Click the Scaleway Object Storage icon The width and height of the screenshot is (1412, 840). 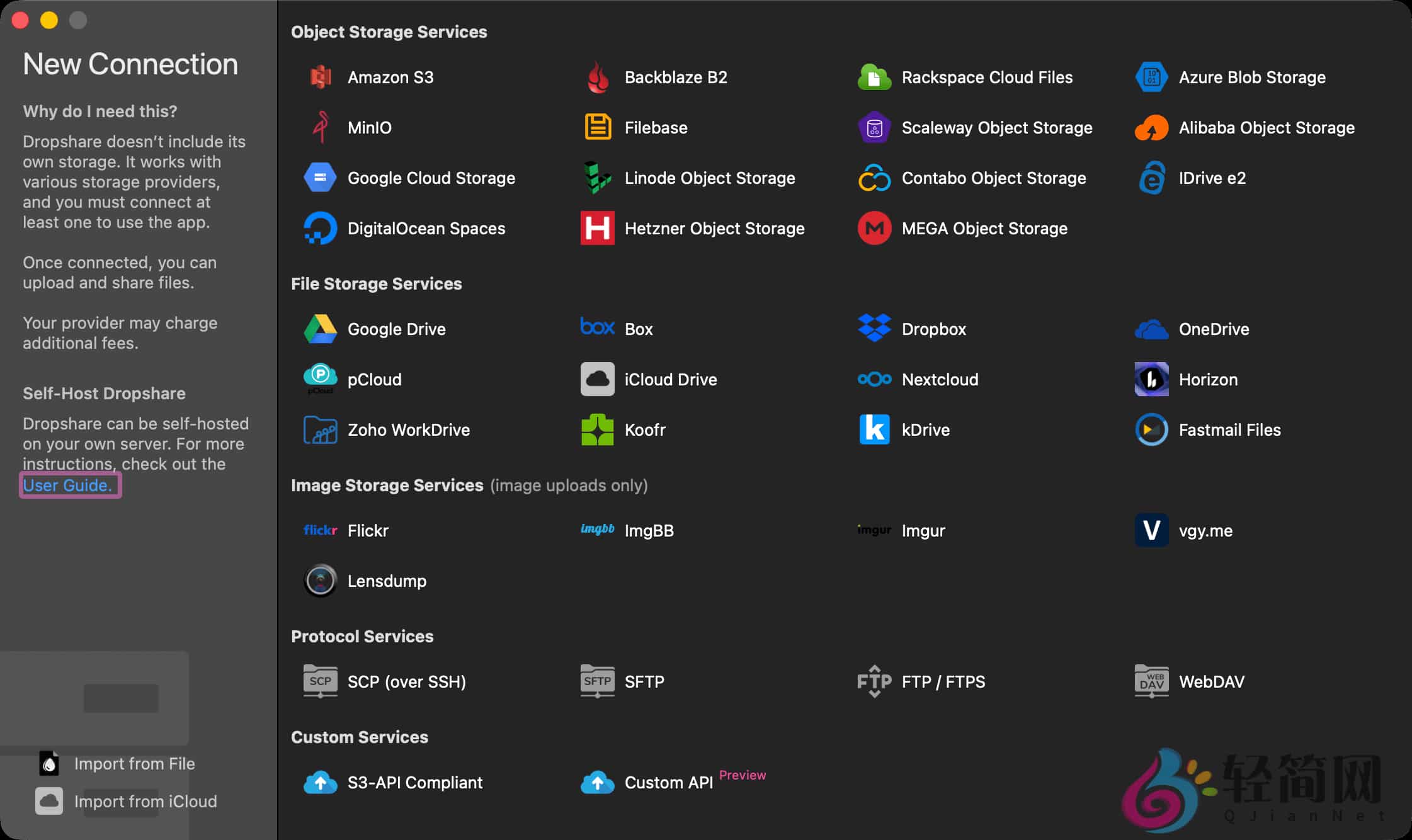(874, 128)
